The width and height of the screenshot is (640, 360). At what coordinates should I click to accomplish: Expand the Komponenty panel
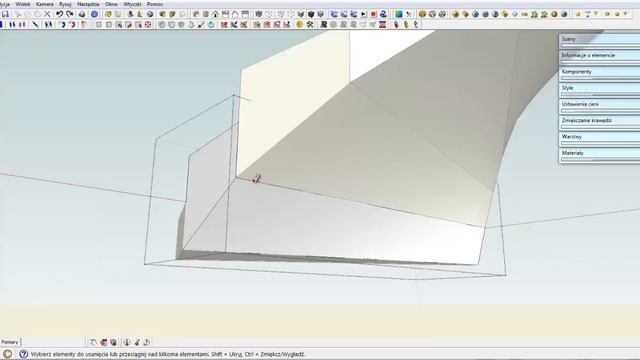pyautogui.click(x=600, y=71)
